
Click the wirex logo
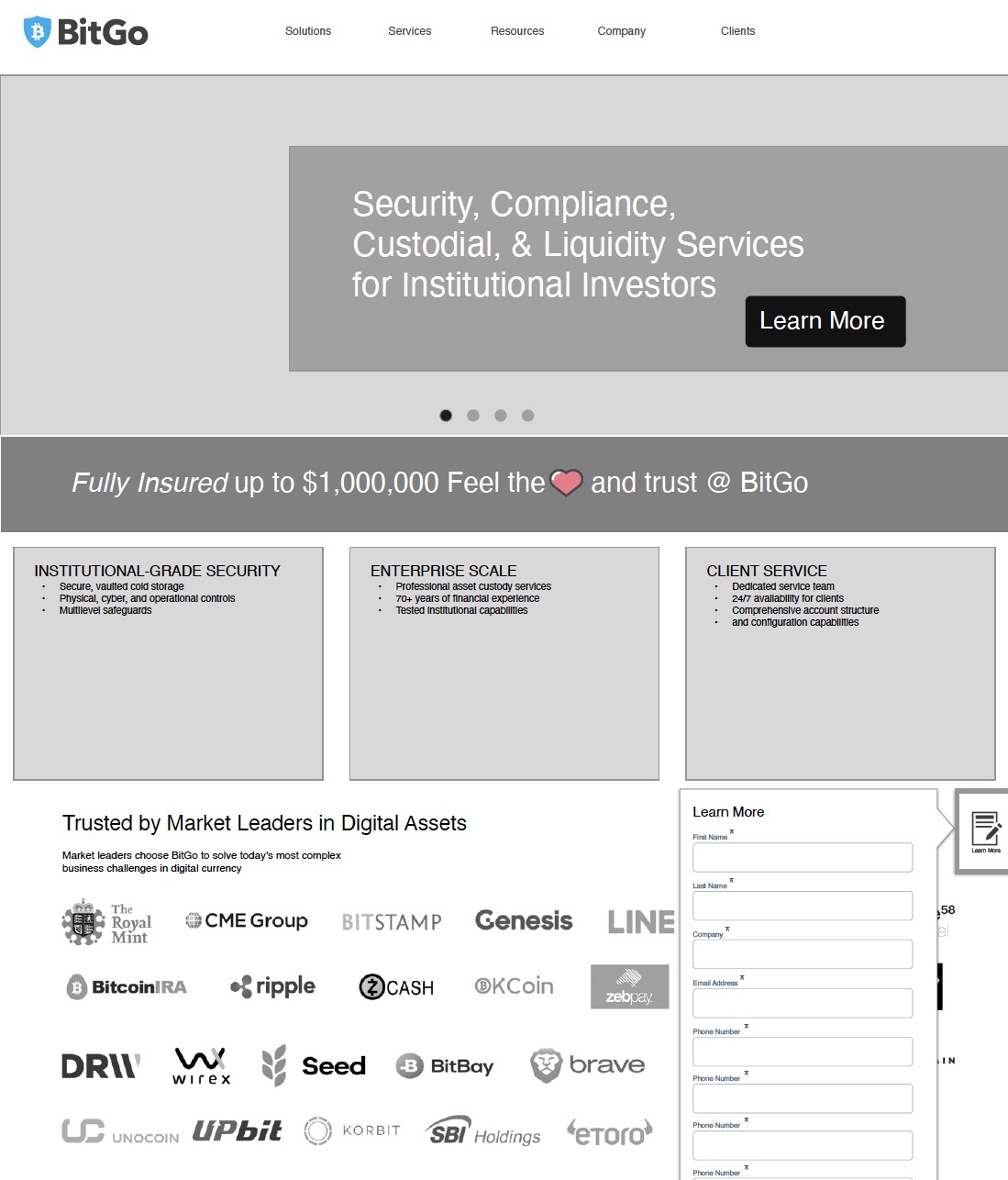click(x=202, y=1065)
